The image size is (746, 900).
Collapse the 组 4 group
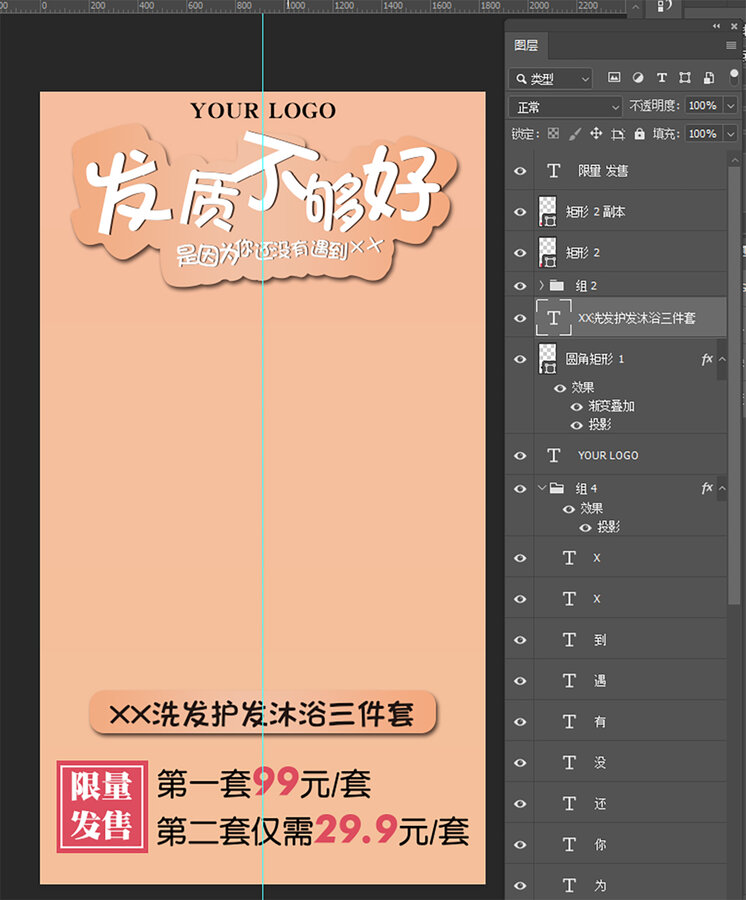[x=541, y=488]
